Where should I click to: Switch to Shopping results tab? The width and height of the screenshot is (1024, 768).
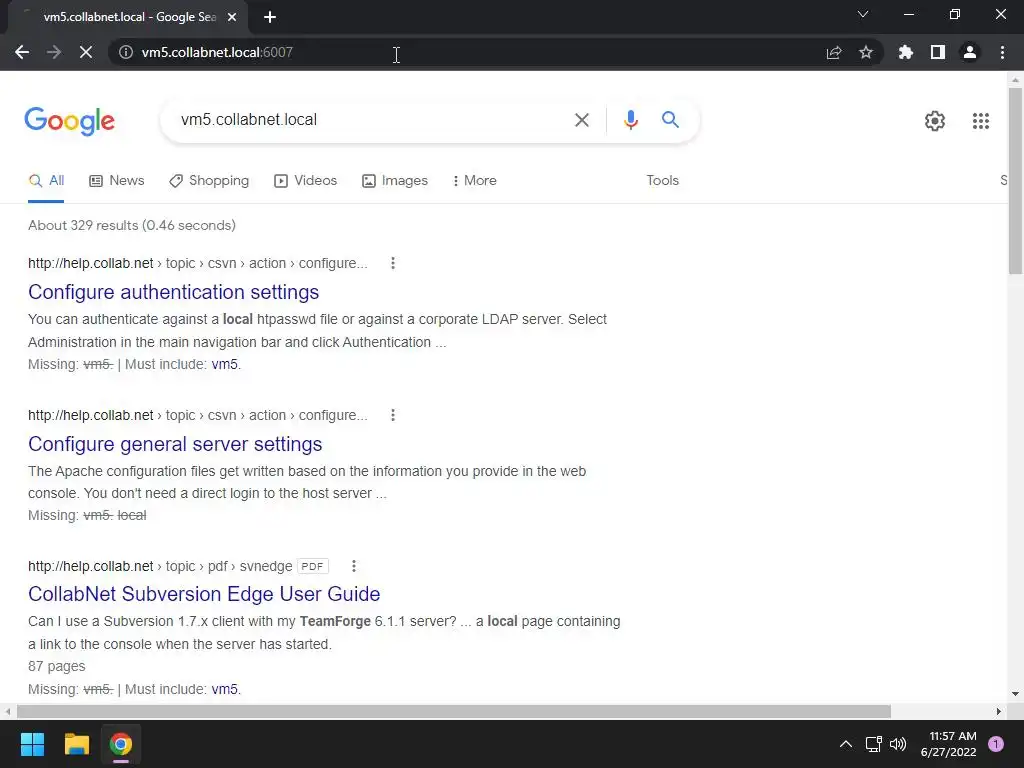click(209, 180)
